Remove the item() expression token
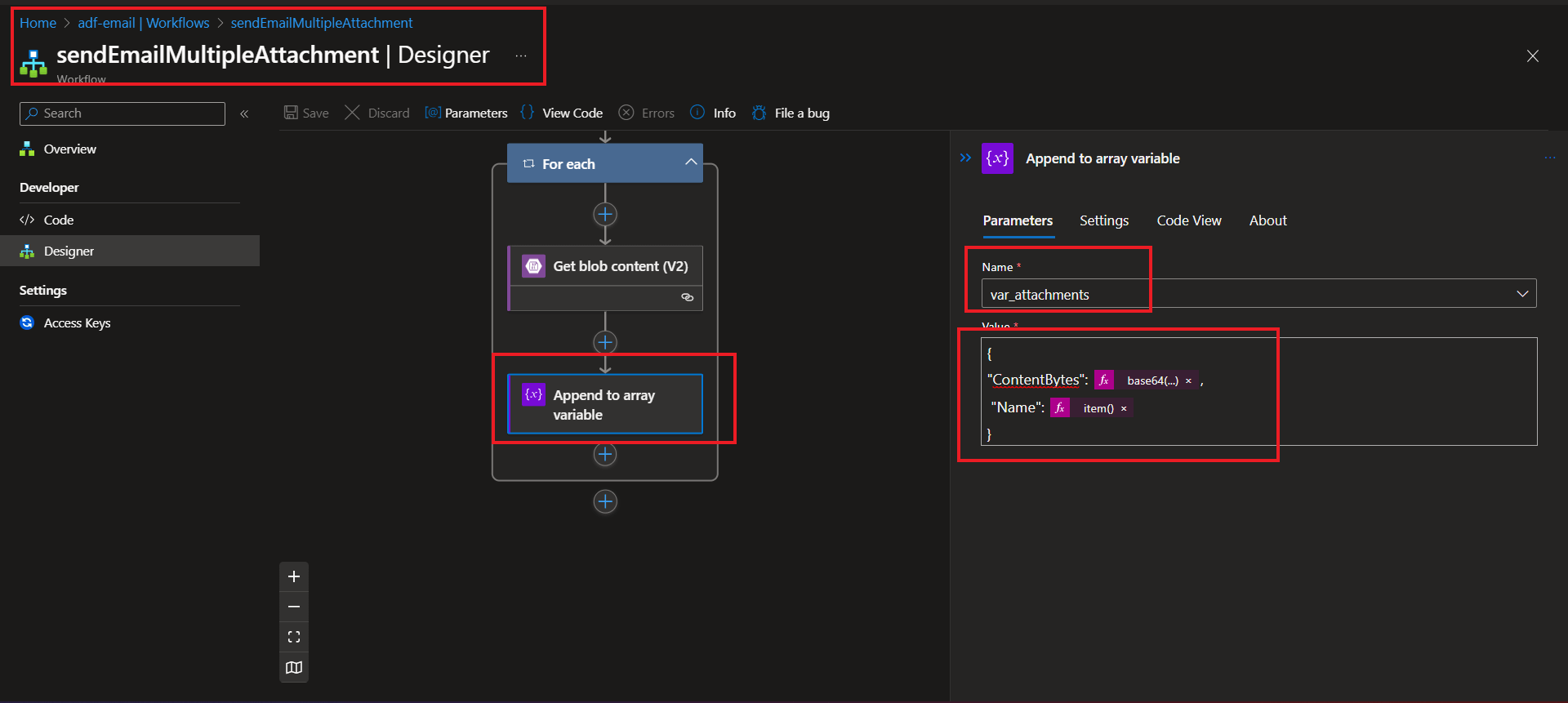The image size is (1568, 703). click(1124, 408)
